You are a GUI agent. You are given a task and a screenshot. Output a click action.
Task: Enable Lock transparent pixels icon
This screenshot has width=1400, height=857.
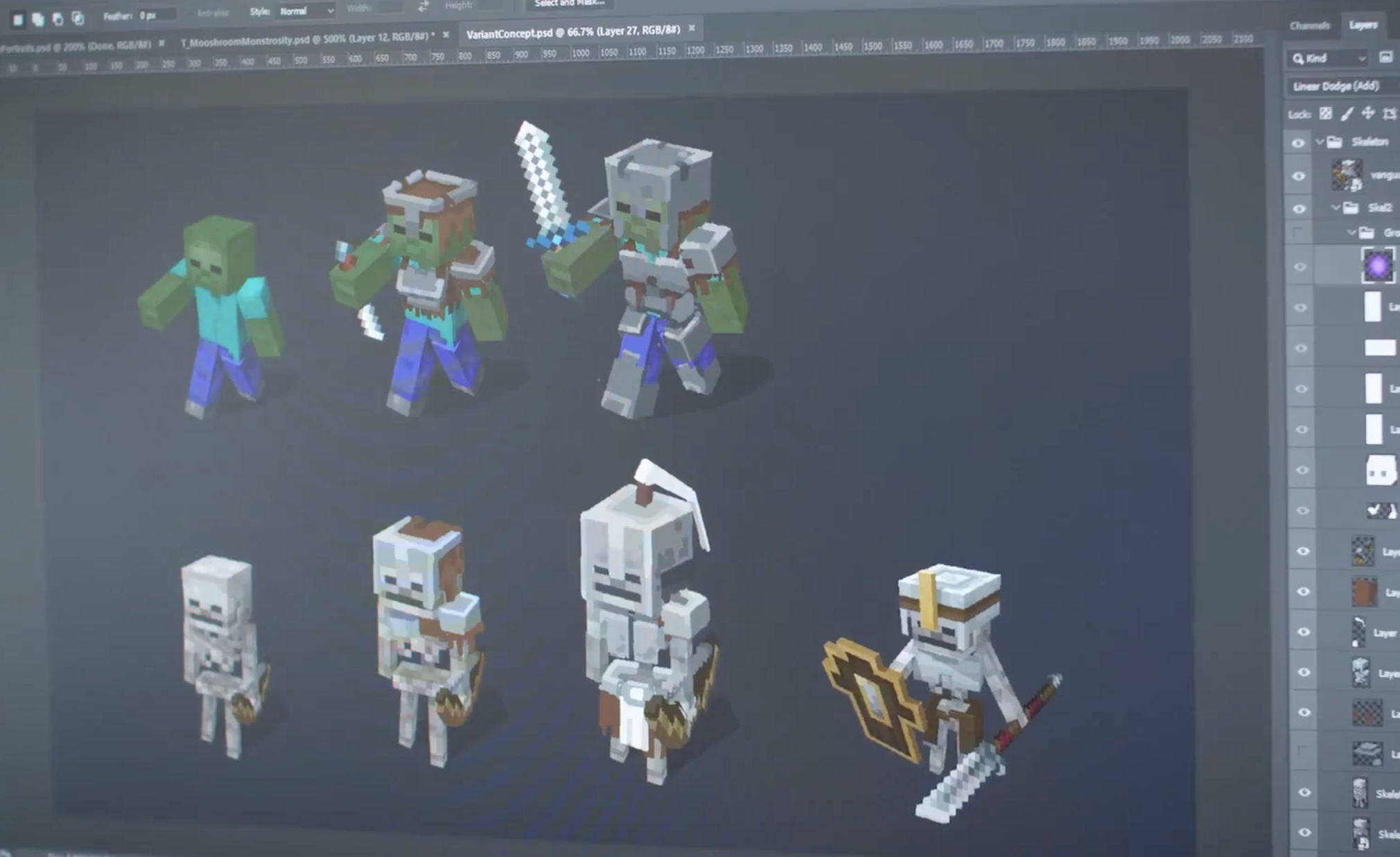(x=1325, y=114)
